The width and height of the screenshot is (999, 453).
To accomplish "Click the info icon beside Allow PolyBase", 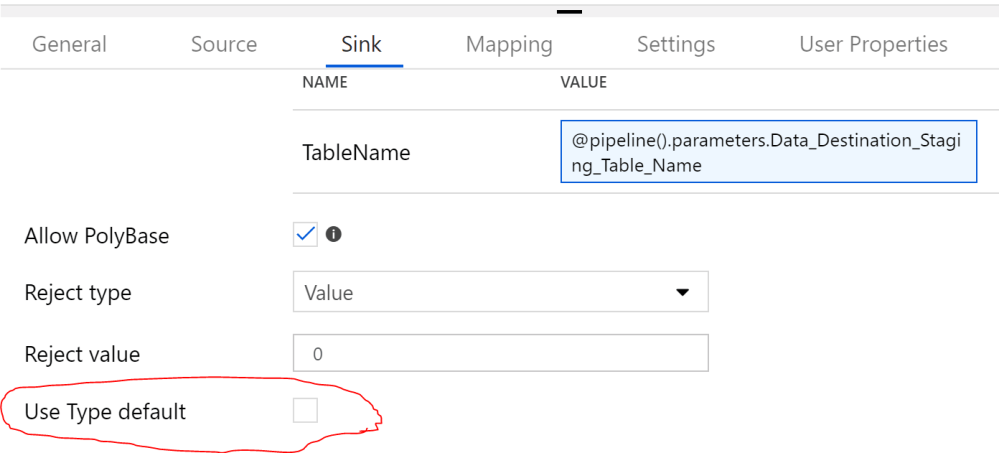I will 334,235.
